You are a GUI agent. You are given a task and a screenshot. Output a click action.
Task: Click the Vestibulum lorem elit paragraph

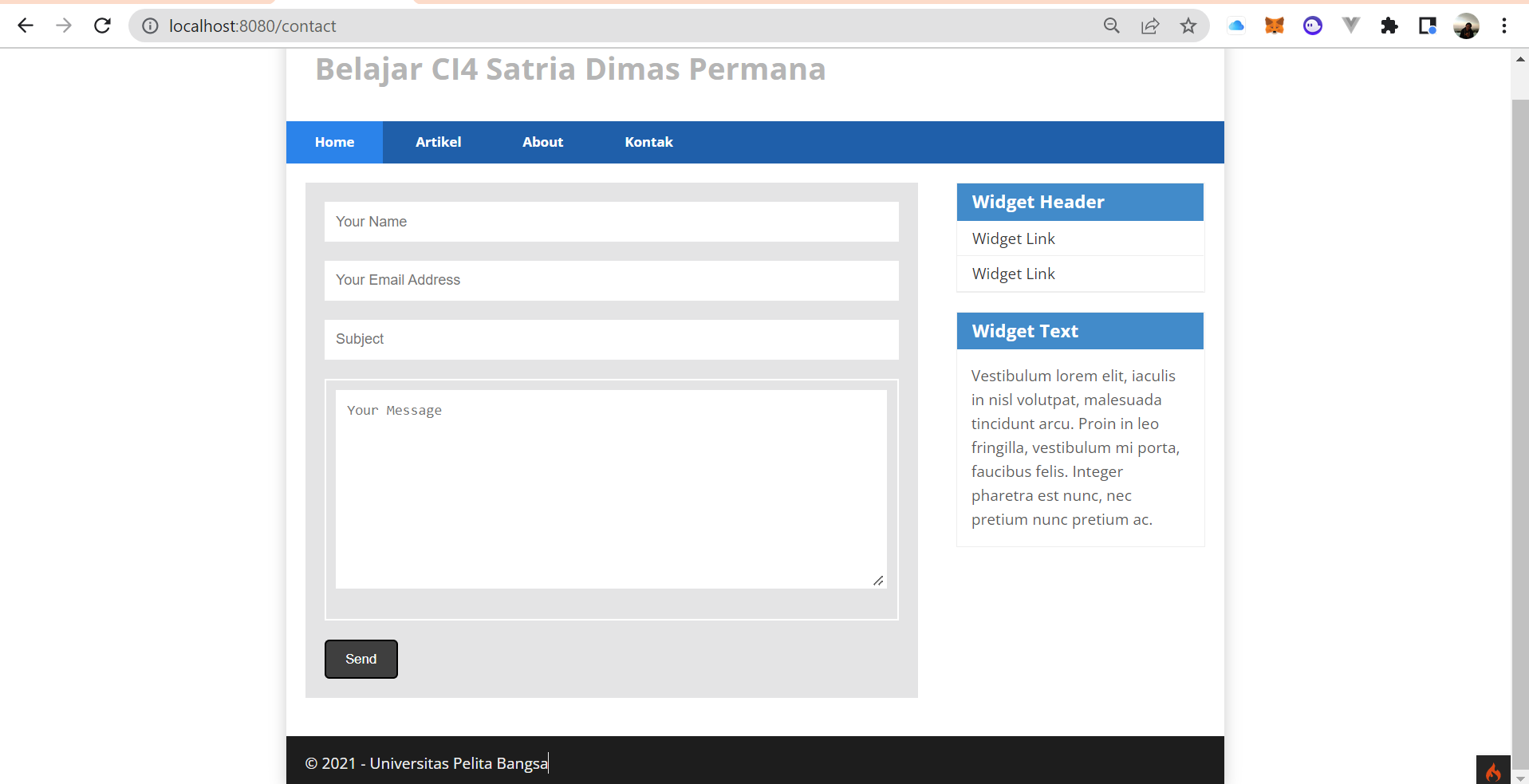[1075, 447]
